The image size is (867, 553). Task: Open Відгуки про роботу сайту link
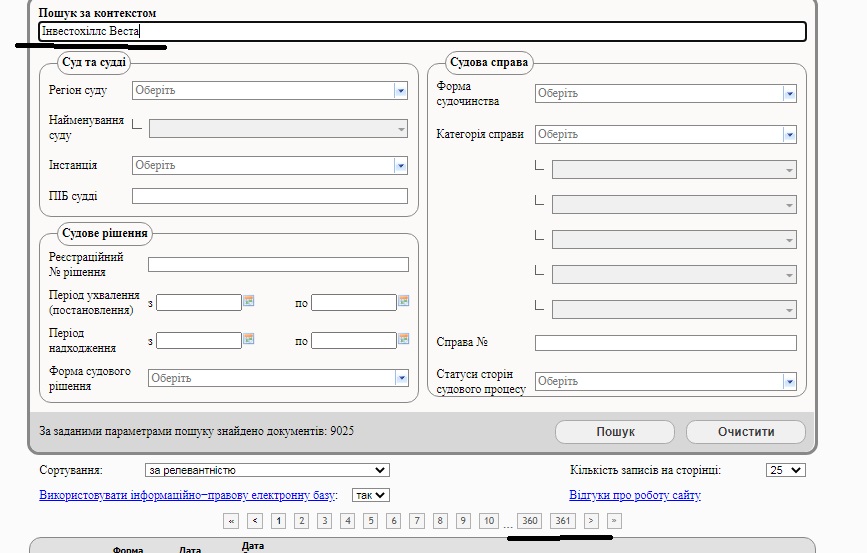(x=634, y=495)
